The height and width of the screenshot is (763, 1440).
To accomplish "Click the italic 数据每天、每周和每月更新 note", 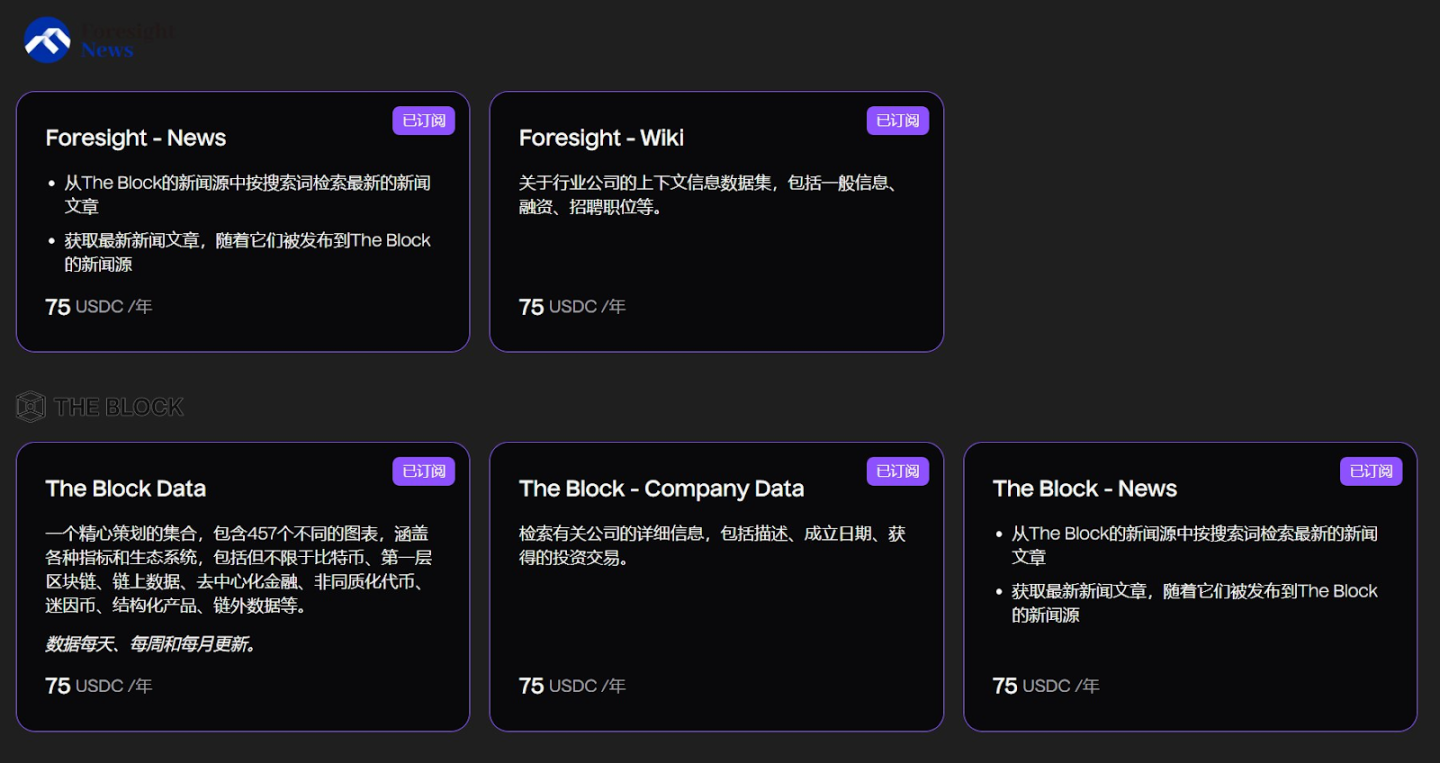I will point(151,645).
